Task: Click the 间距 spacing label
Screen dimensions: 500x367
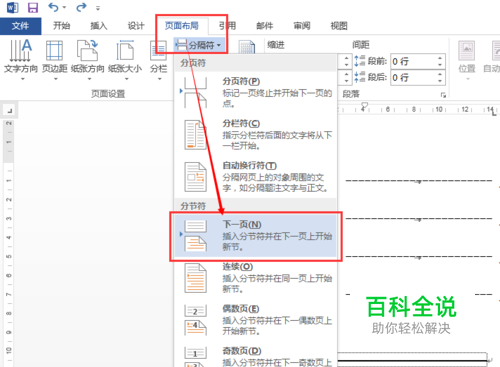Action: (361, 45)
